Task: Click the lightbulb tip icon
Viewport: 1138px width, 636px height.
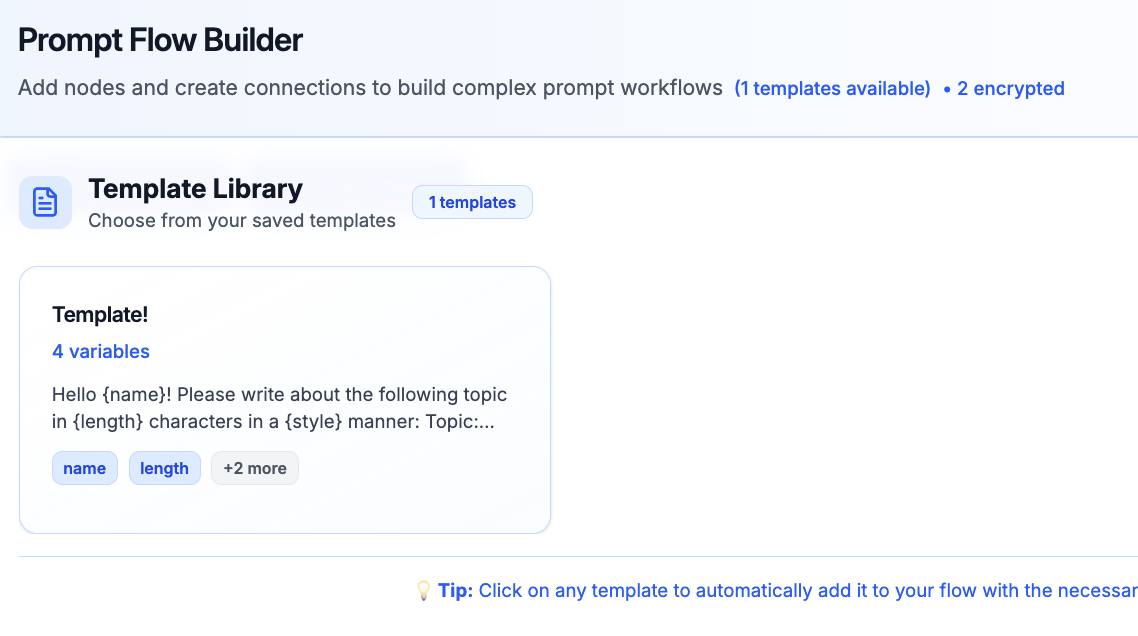Action: 423,591
